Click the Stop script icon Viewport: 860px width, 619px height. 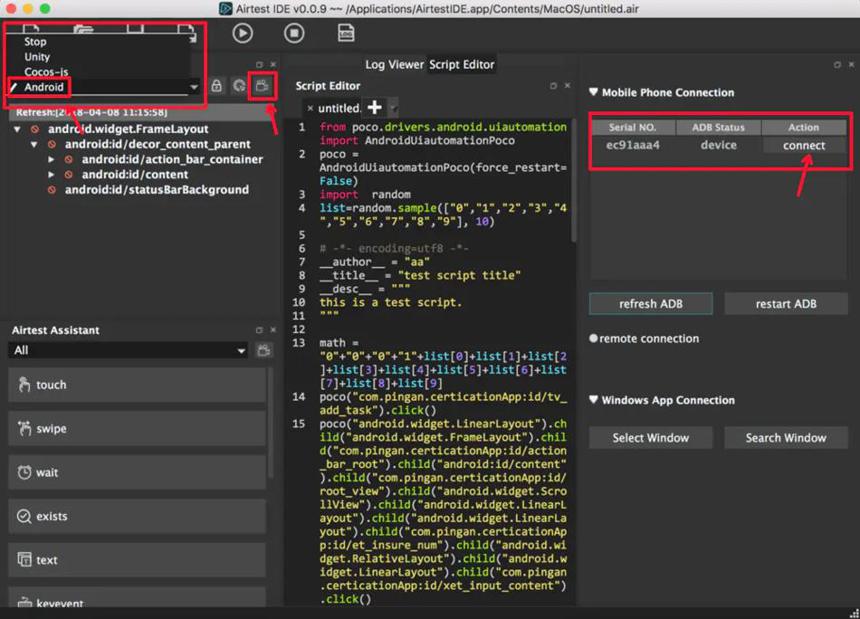[x=294, y=33]
